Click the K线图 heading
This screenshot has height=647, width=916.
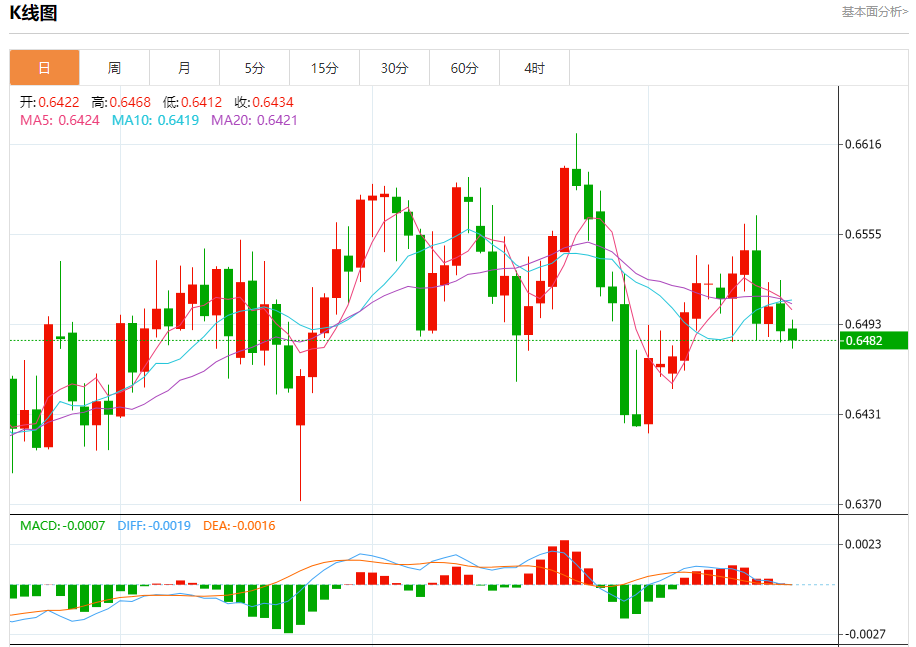(x=33, y=13)
